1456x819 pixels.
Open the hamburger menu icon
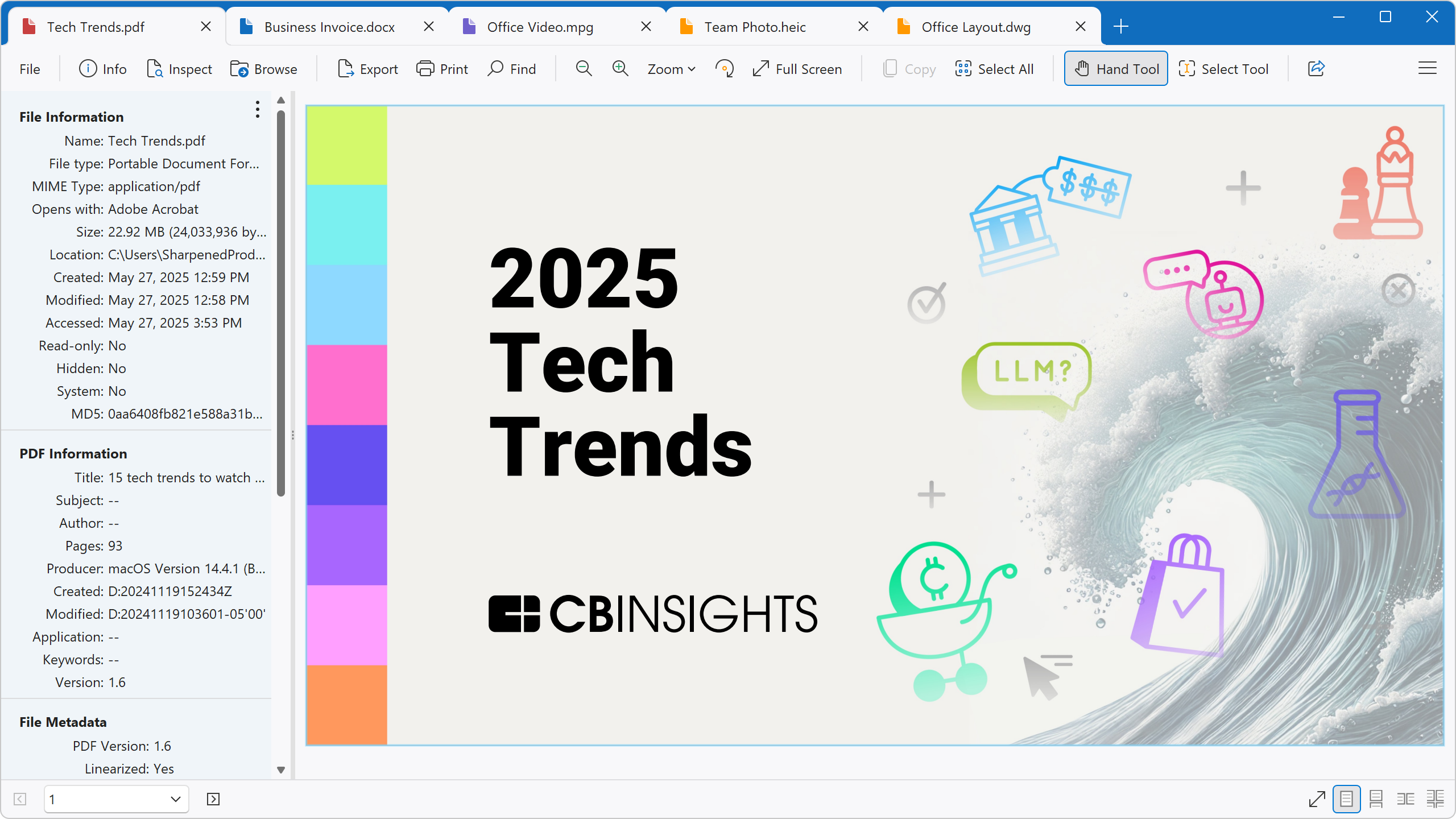click(x=1427, y=69)
